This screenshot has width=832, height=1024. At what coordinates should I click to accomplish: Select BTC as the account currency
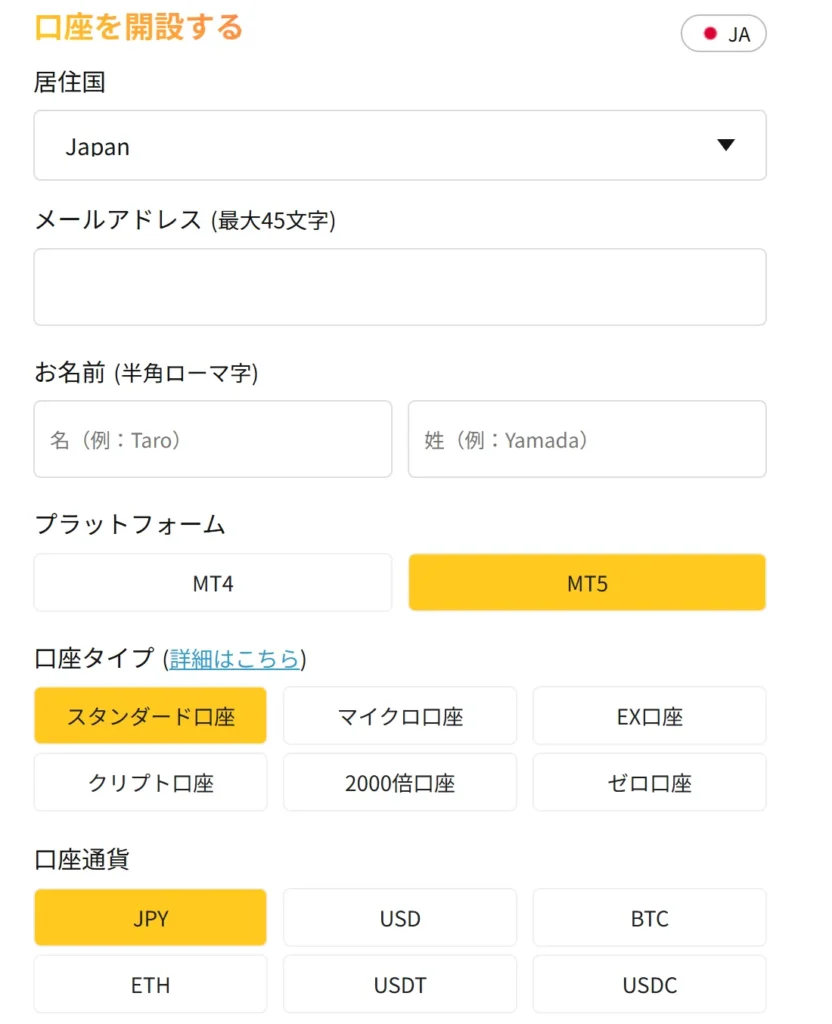point(649,917)
